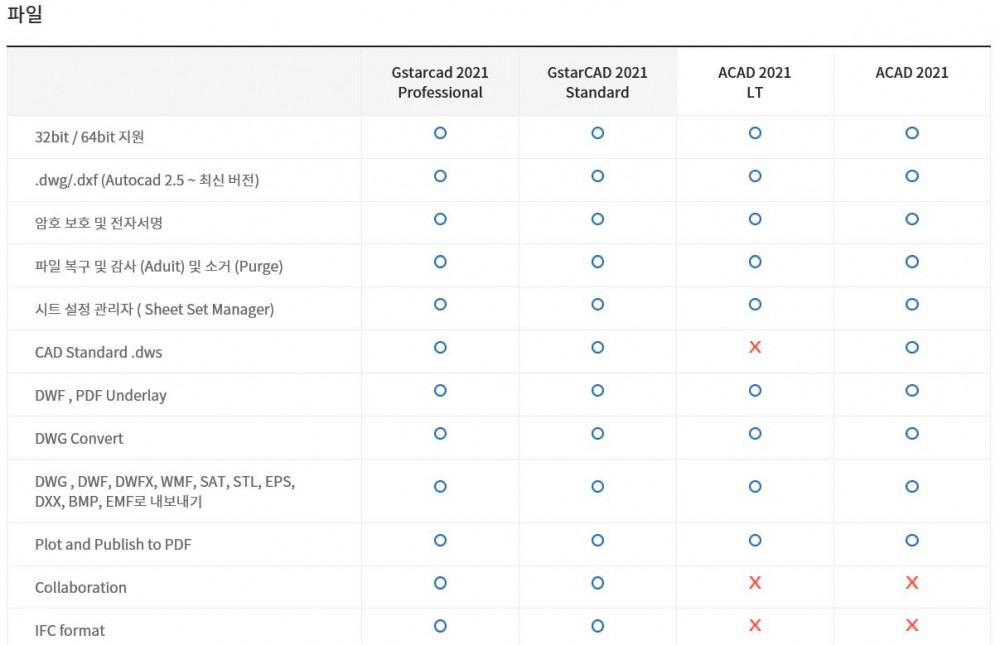1000x645 pixels.
Task: Click the ACAD 2021 LT column header
Action: tap(755, 82)
